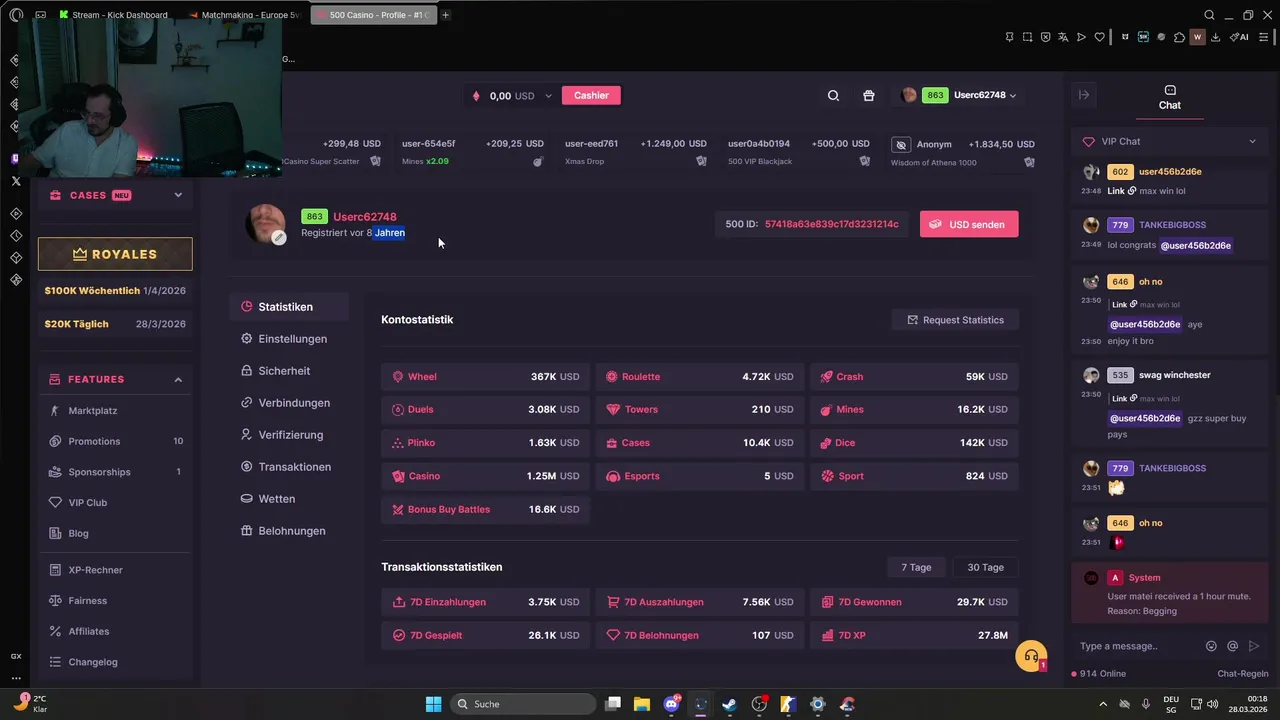Send the chat message arrow
1280x720 pixels.
(x=1254, y=646)
